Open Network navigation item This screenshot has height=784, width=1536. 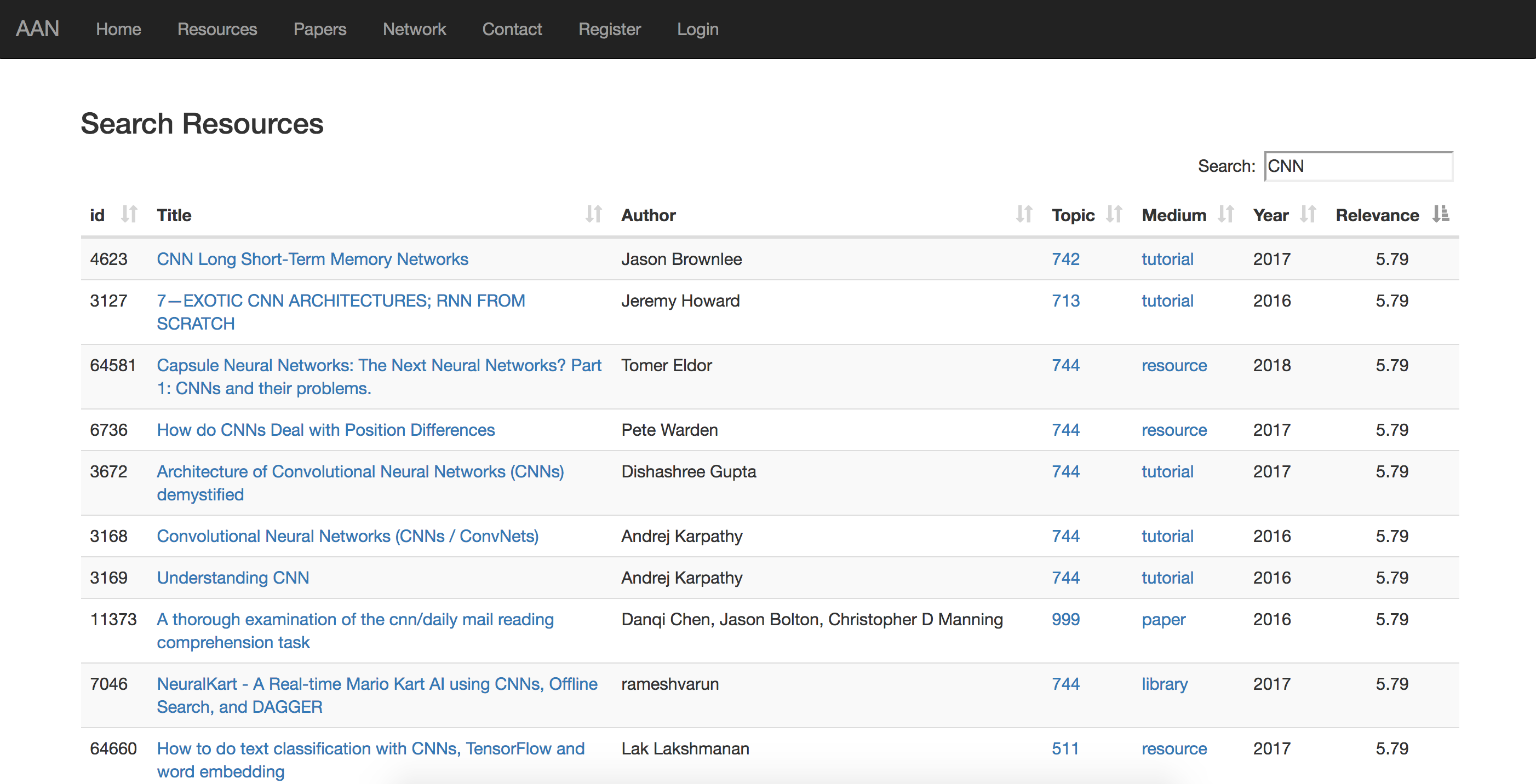tap(415, 29)
